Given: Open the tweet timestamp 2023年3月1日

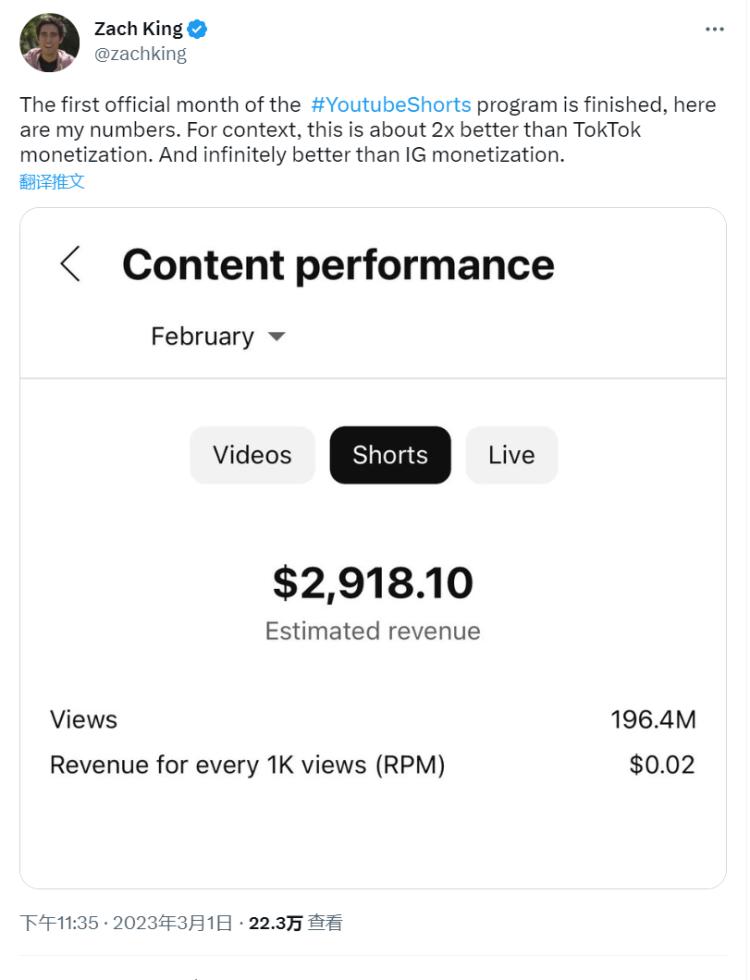Looking at the screenshot, I should pos(172,923).
